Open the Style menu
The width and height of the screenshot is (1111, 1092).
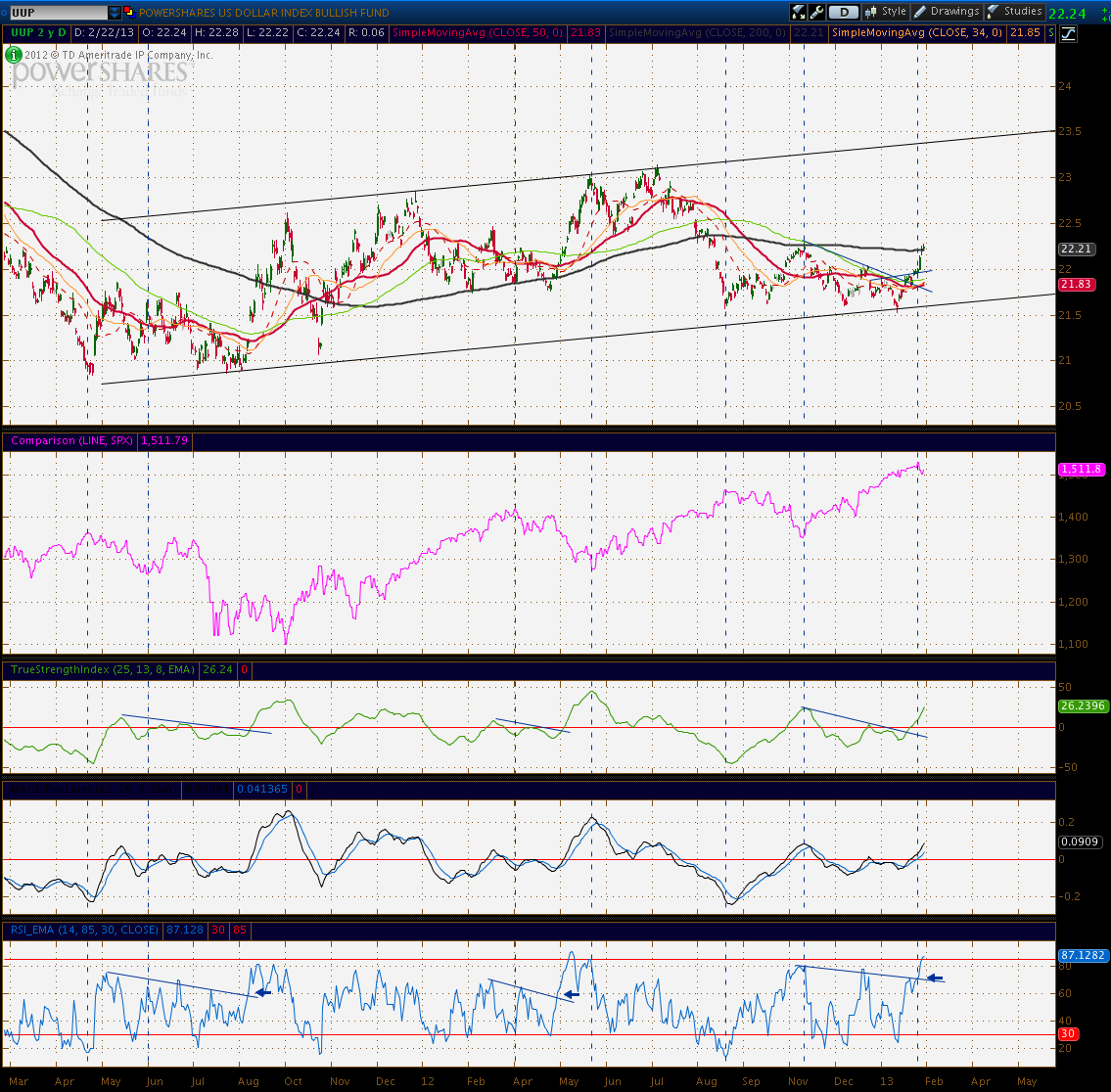point(886,12)
